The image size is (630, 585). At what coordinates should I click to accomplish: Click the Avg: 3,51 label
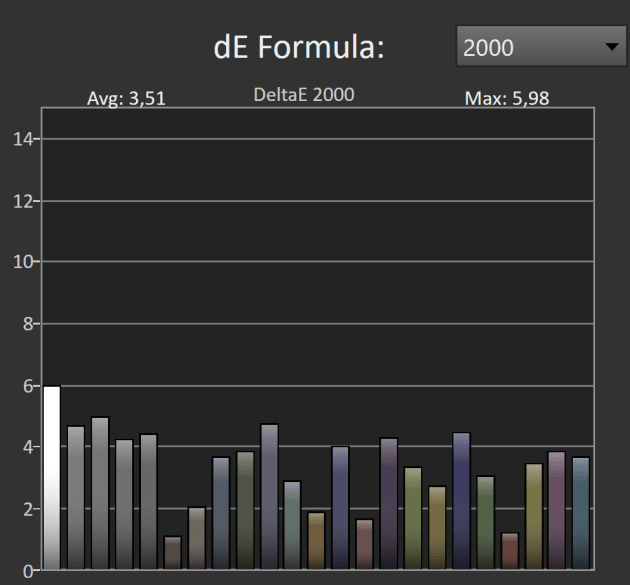(x=126, y=98)
